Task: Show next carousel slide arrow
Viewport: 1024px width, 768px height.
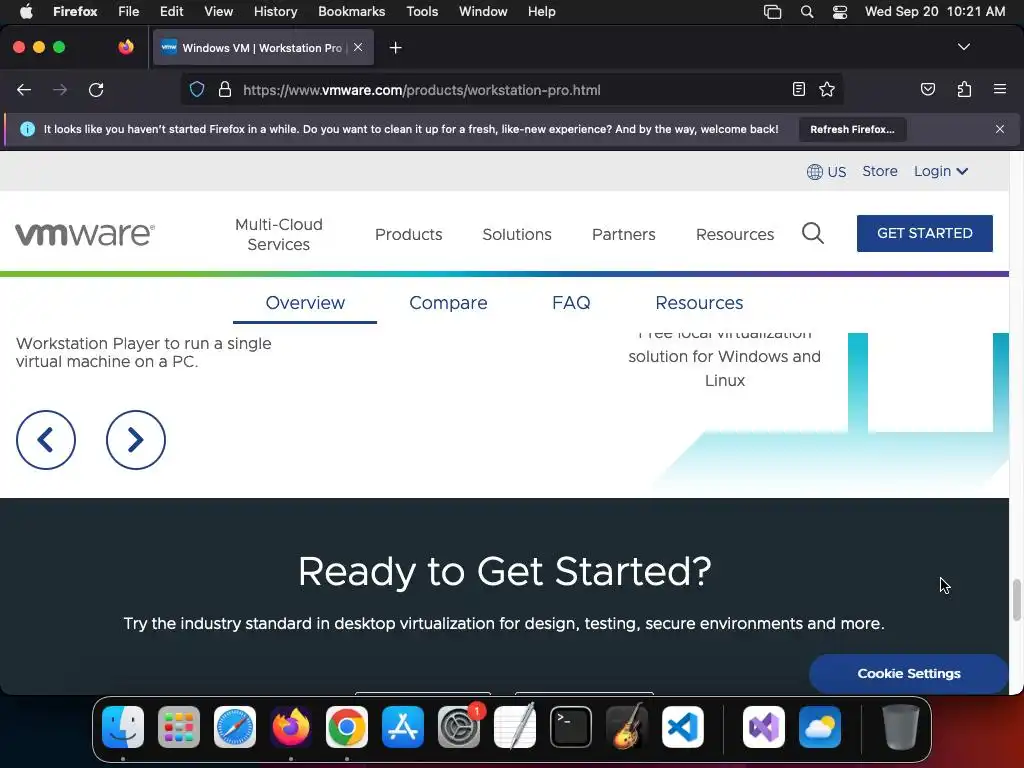Action: tap(136, 440)
